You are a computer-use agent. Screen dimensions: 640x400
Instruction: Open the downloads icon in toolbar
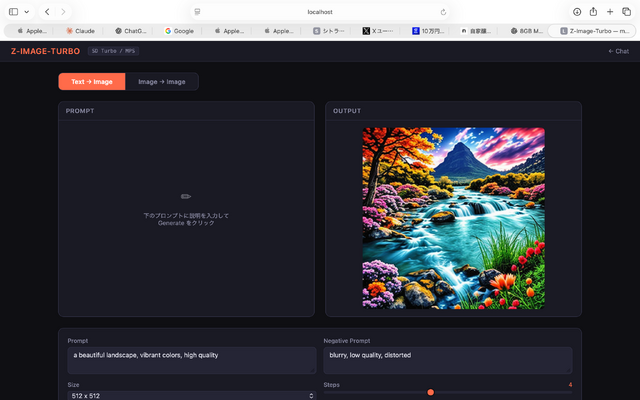[577, 11]
